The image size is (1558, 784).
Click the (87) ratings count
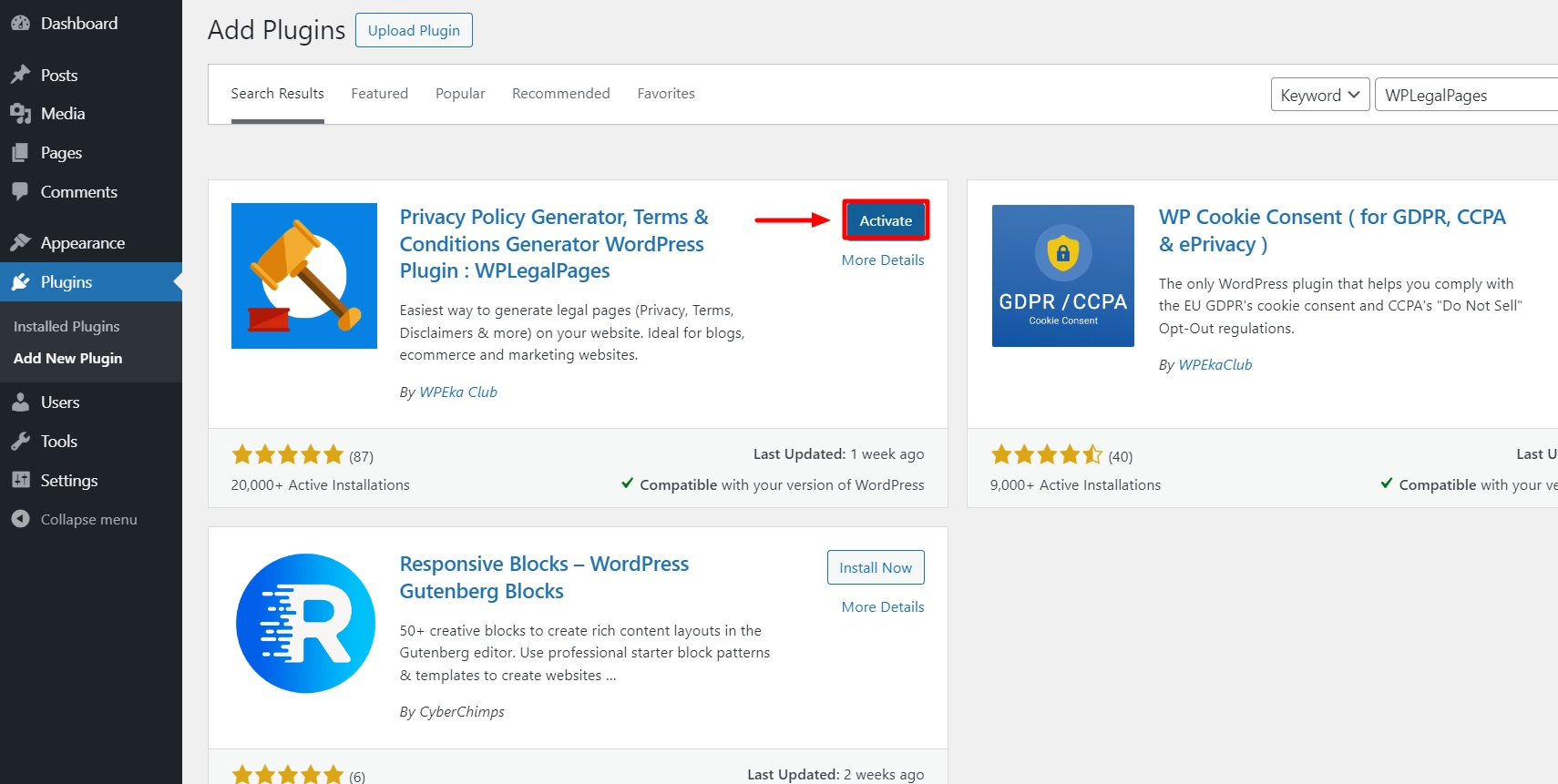pos(361,456)
